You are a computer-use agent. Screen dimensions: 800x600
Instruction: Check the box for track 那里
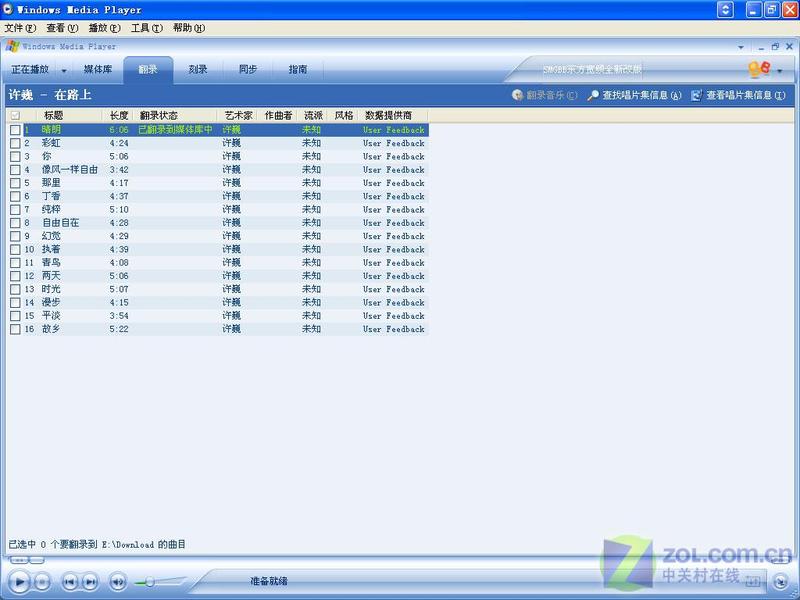15,183
